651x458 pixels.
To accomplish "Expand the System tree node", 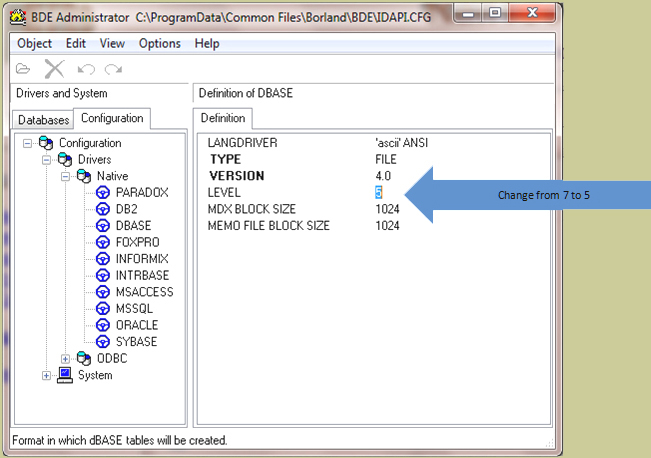I will [x=46, y=375].
